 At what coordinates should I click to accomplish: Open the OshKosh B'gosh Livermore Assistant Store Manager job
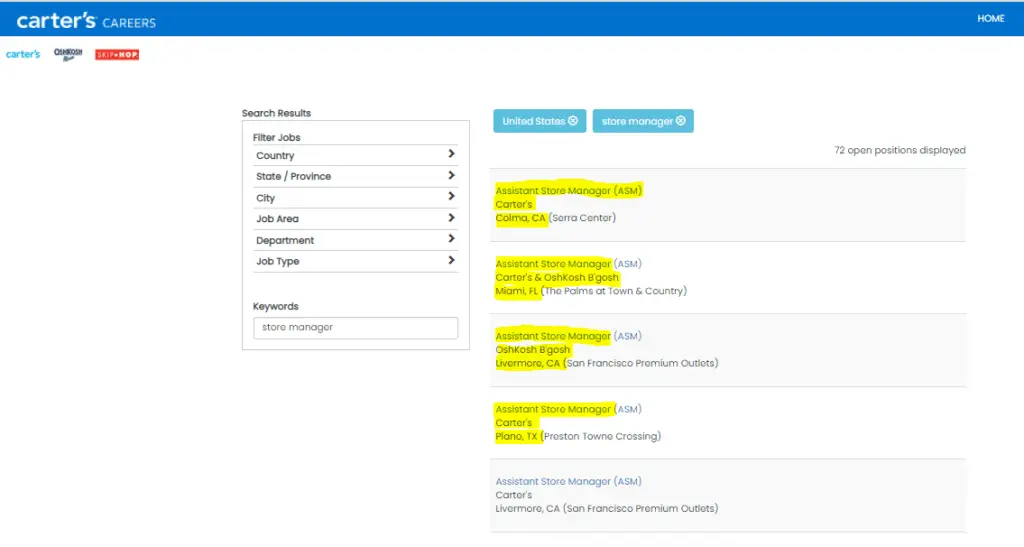[568, 336]
